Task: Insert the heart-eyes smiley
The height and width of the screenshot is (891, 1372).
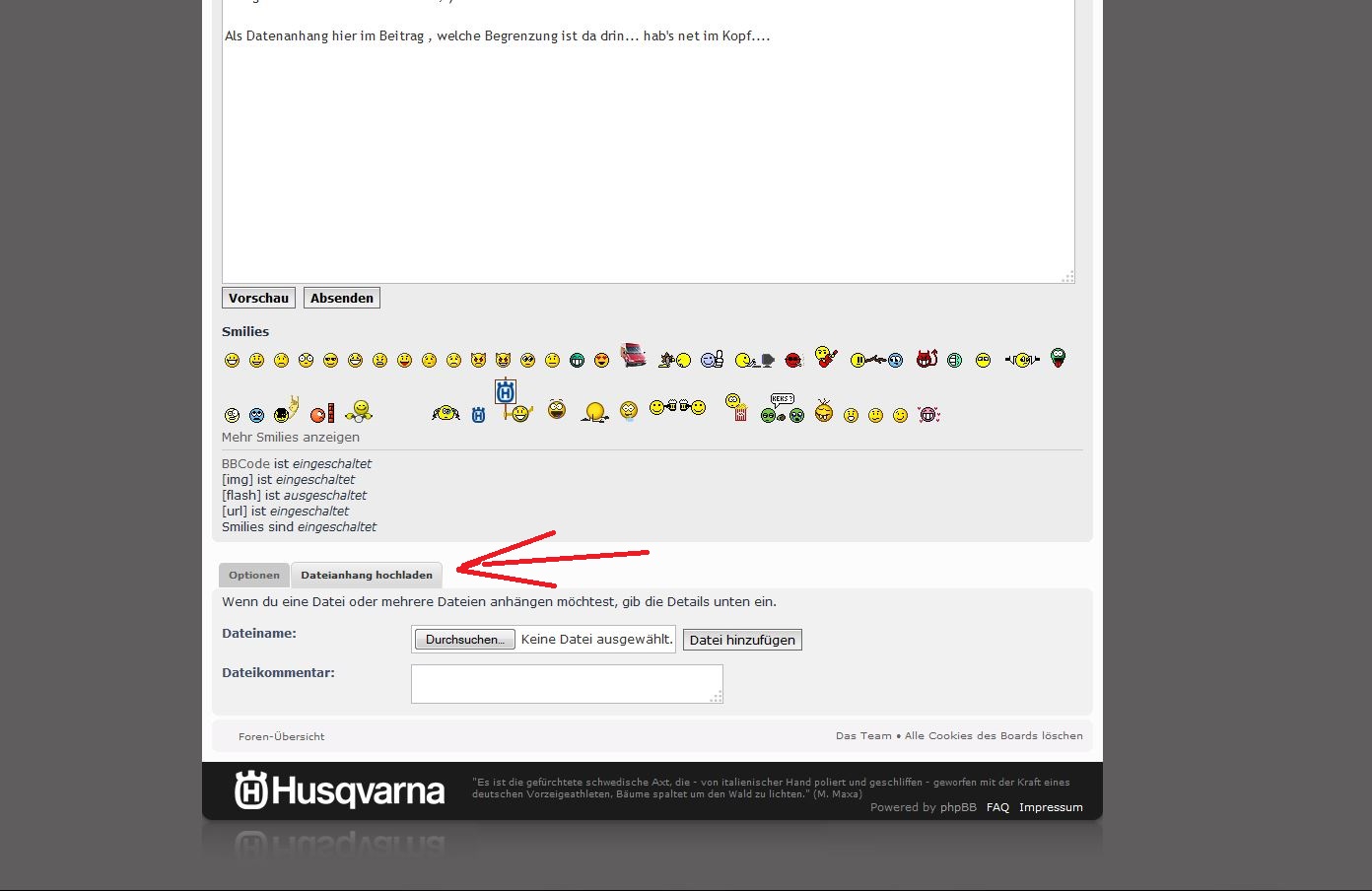Action: [x=601, y=361]
